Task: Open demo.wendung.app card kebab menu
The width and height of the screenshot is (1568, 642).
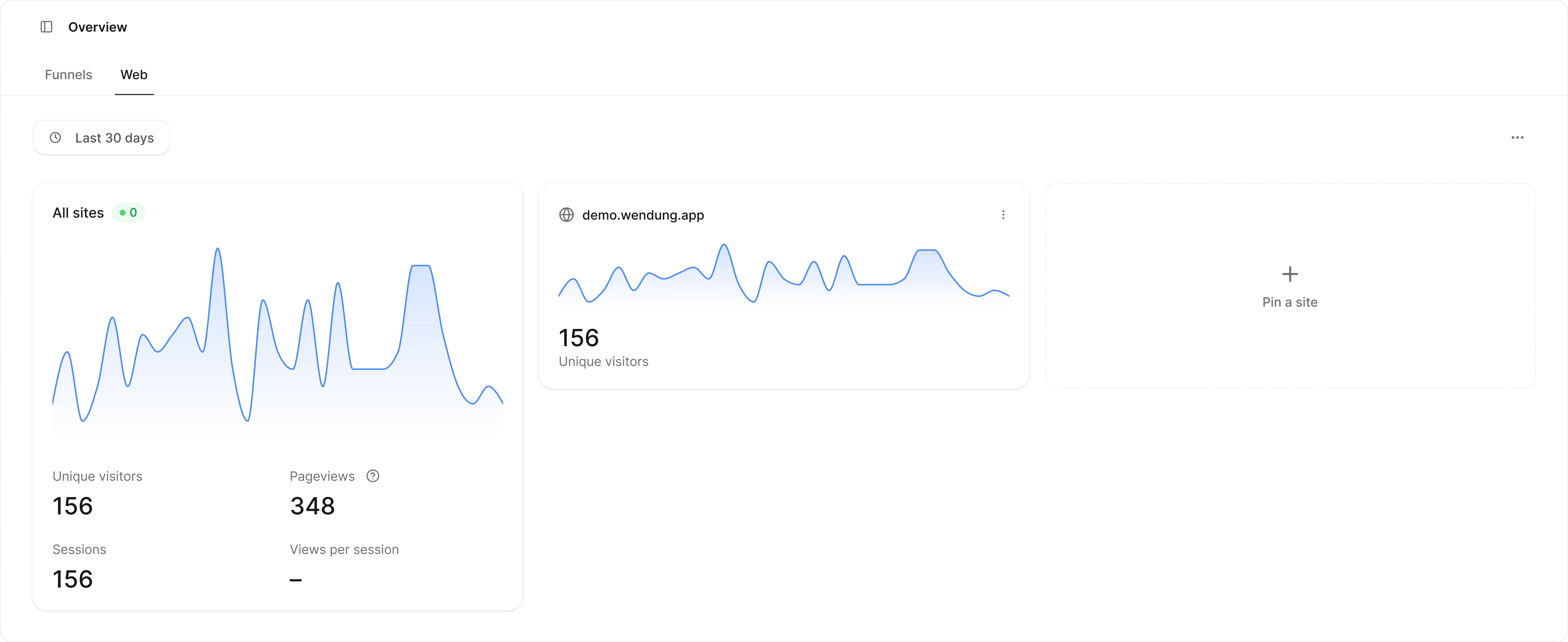Action: click(x=1003, y=215)
